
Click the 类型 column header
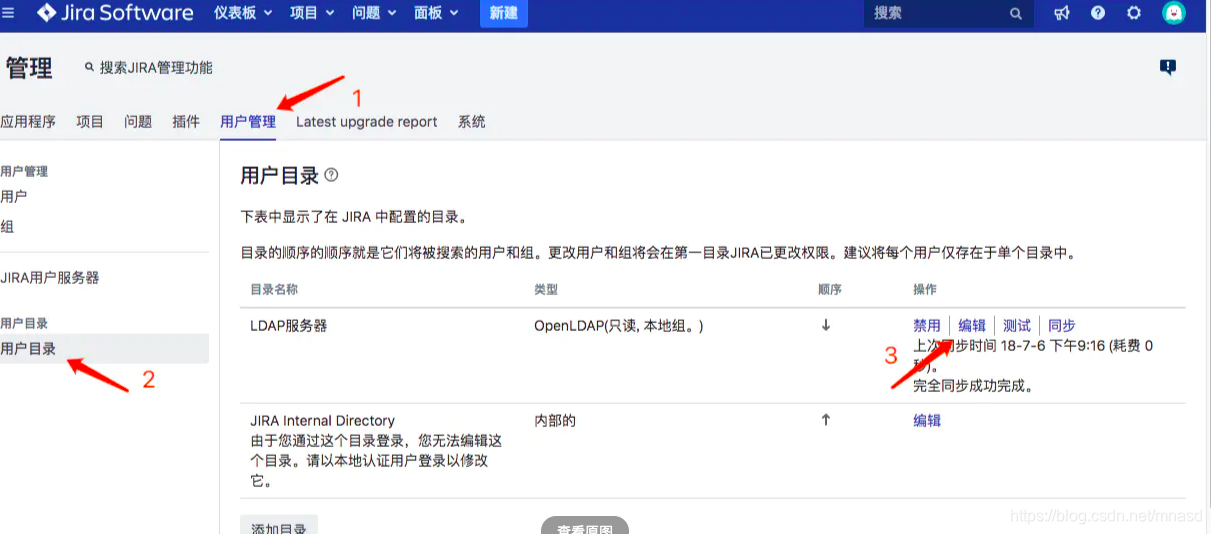pos(546,289)
